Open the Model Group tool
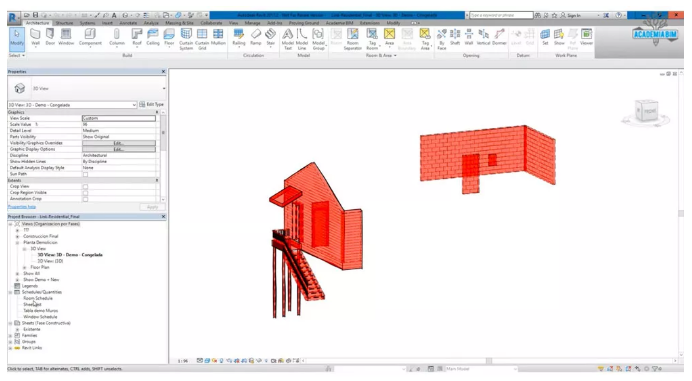 tap(318, 39)
